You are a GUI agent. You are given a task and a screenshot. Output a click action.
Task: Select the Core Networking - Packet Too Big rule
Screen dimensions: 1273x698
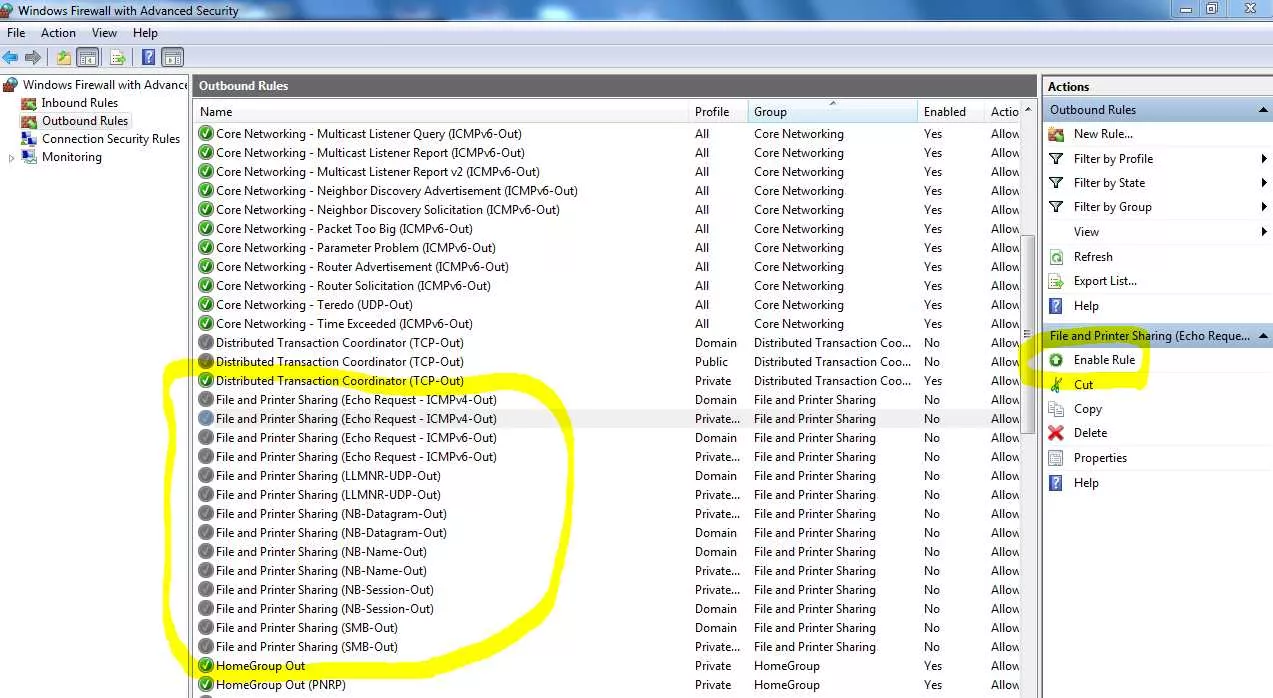coord(344,229)
